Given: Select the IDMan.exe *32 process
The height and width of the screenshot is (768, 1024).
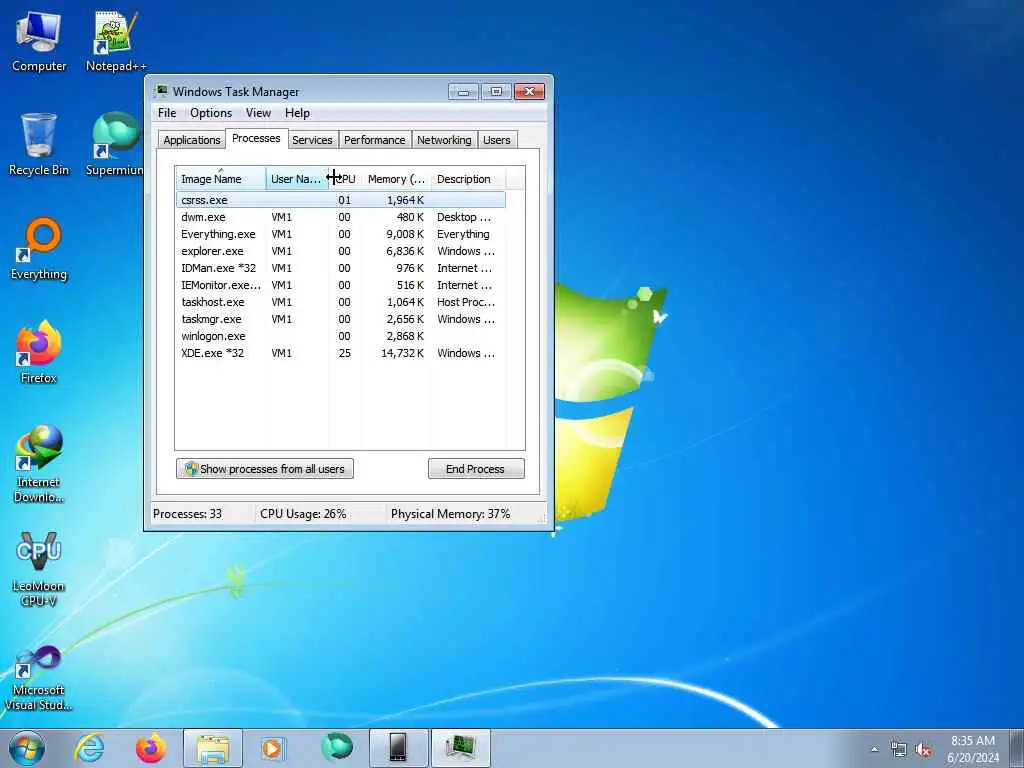Looking at the screenshot, I should point(340,268).
